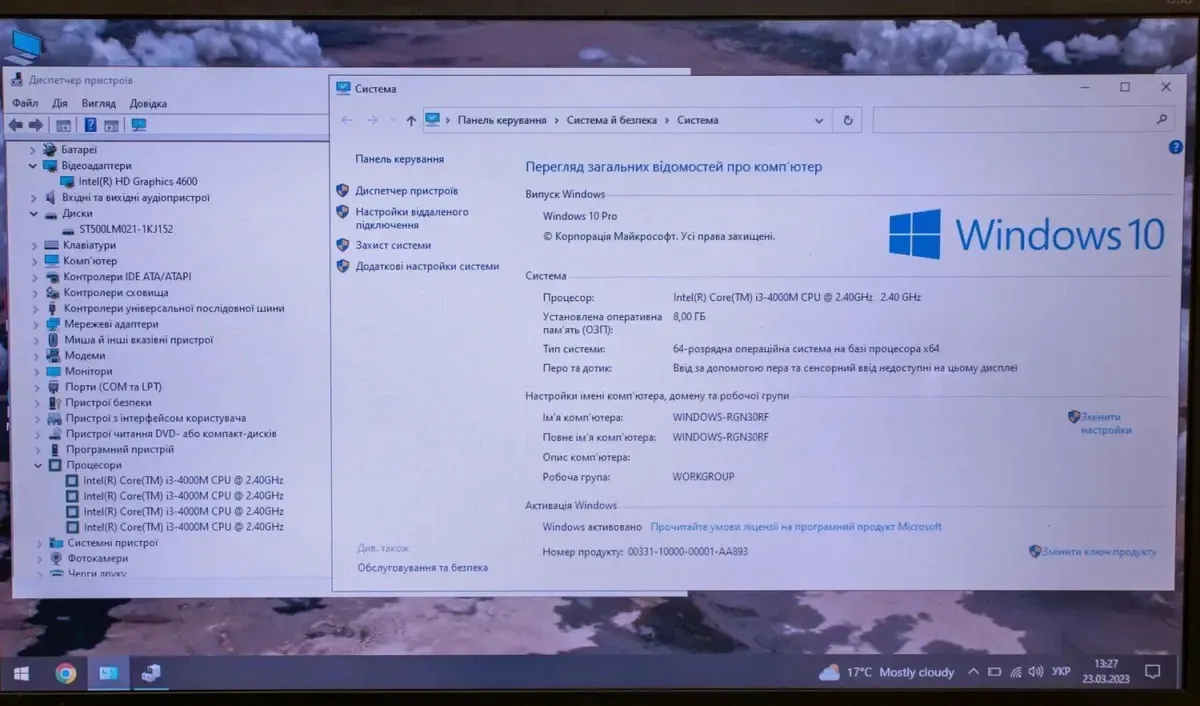The height and width of the screenshot is (706, 1200).
Task: Click the Диспетчер пристроїв sidebar link
Action: pyautogui.click(x=406, y=190)
